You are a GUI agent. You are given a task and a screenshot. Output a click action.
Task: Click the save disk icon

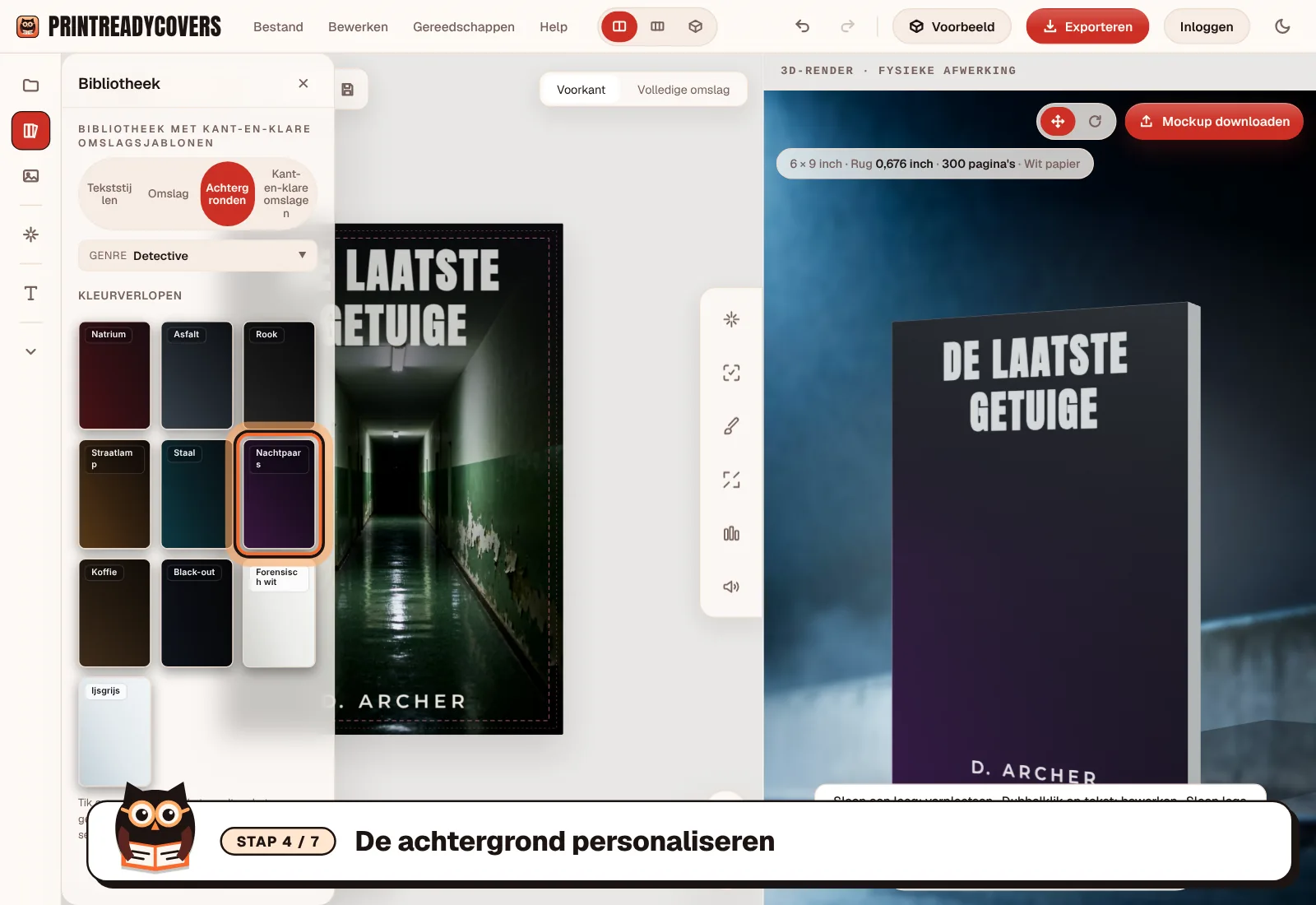[x=348, y=90]
